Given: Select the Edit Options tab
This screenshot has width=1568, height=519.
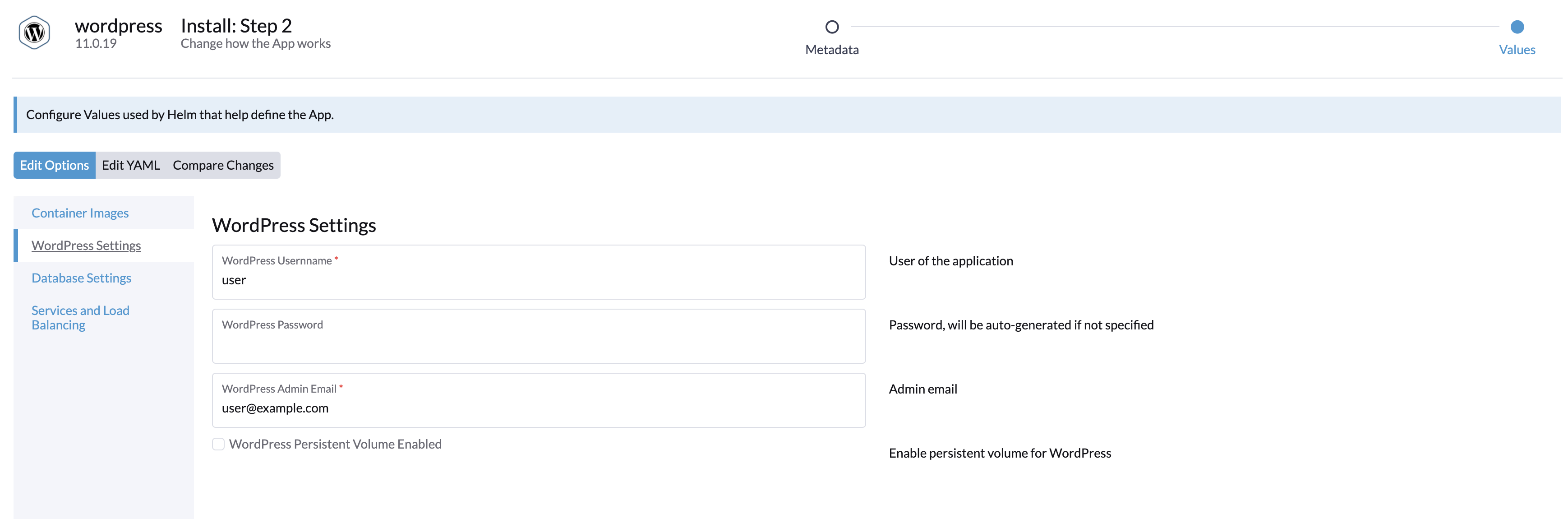Looking at the screenshot, I should pyautogui.click(x=54, y=165).
